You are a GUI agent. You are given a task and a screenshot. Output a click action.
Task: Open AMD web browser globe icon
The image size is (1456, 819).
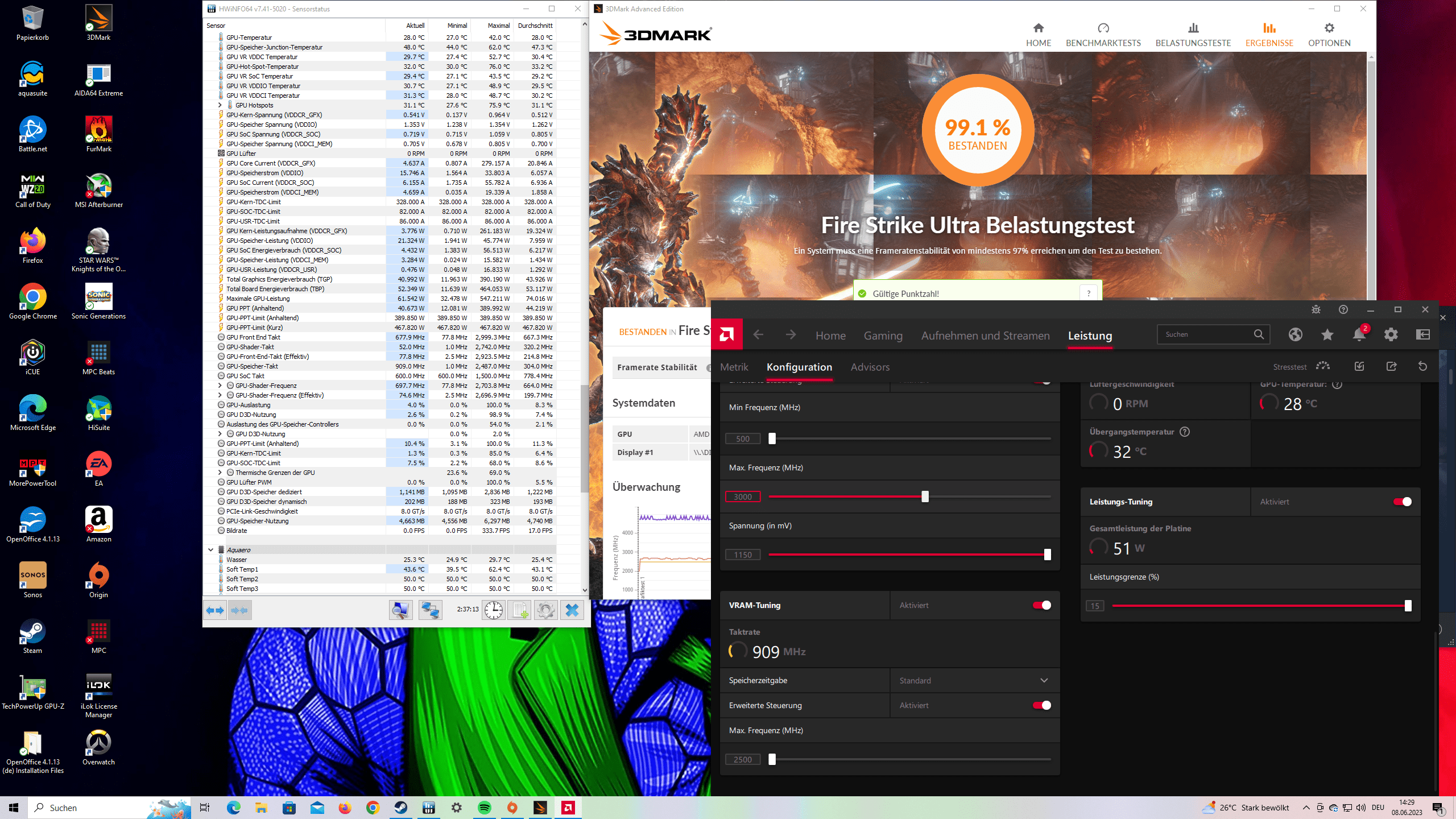(x=1296, y=334)
